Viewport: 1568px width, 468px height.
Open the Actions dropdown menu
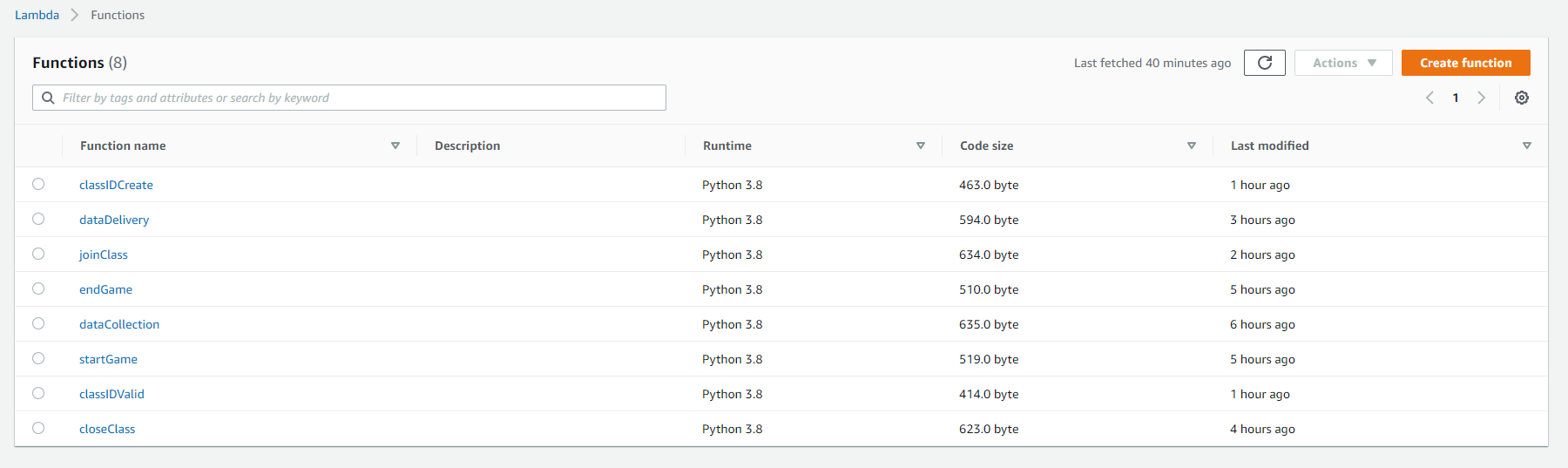tap(1343, 63)
